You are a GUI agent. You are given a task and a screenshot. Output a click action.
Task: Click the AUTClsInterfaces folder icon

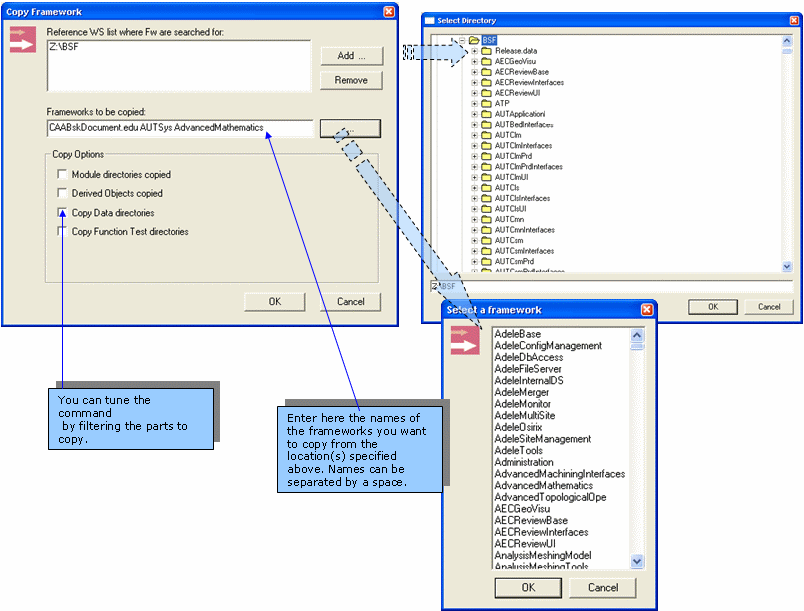click(x=486, y=198)
